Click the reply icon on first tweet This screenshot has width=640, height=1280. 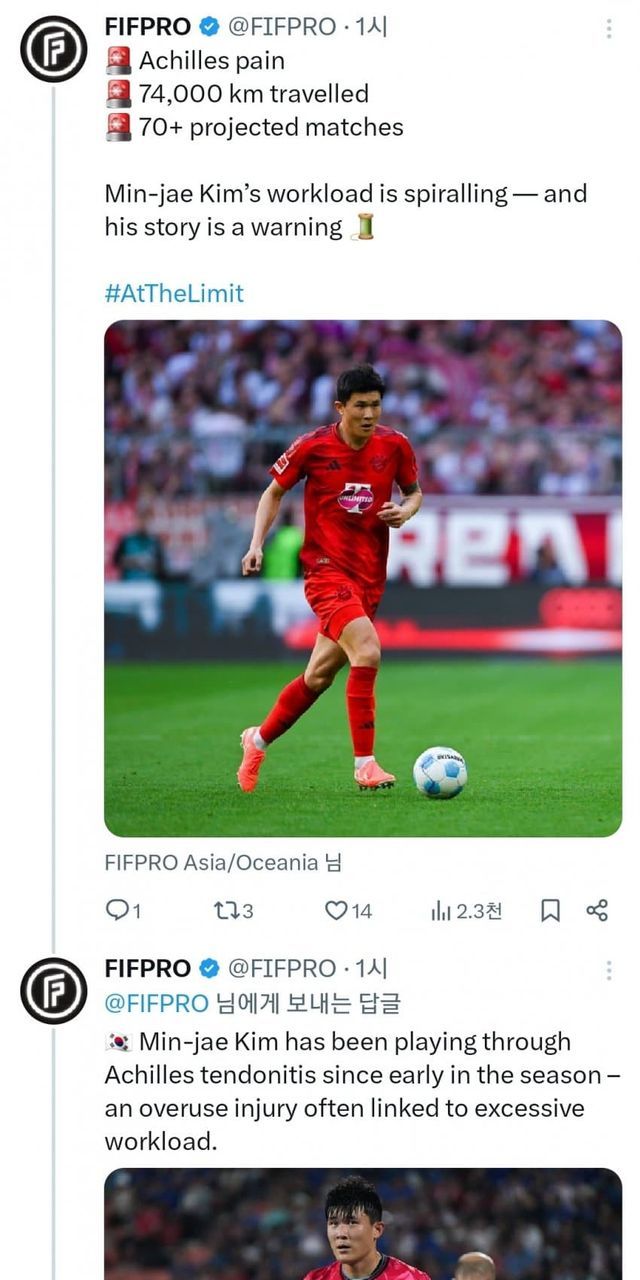(x=117, y=910)
